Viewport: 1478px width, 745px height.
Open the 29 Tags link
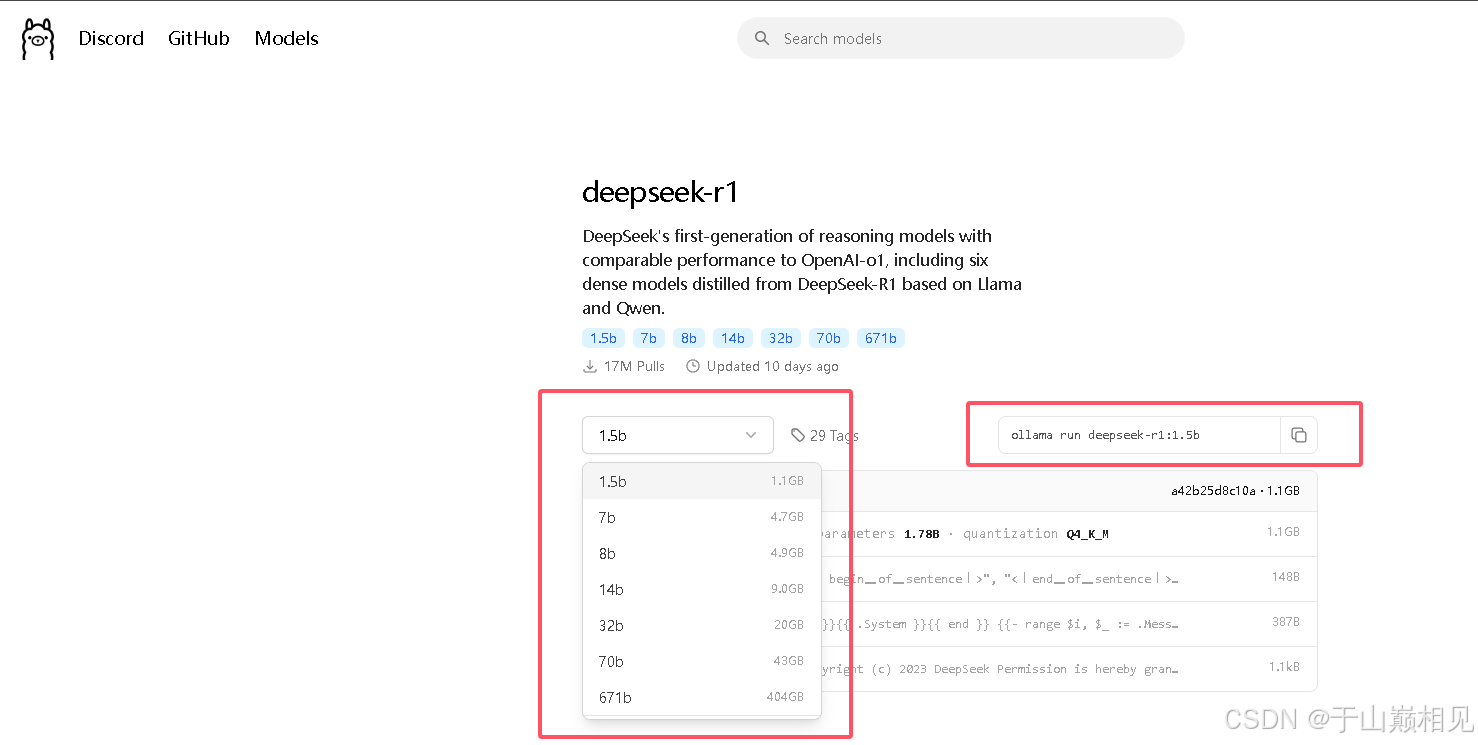825,435
